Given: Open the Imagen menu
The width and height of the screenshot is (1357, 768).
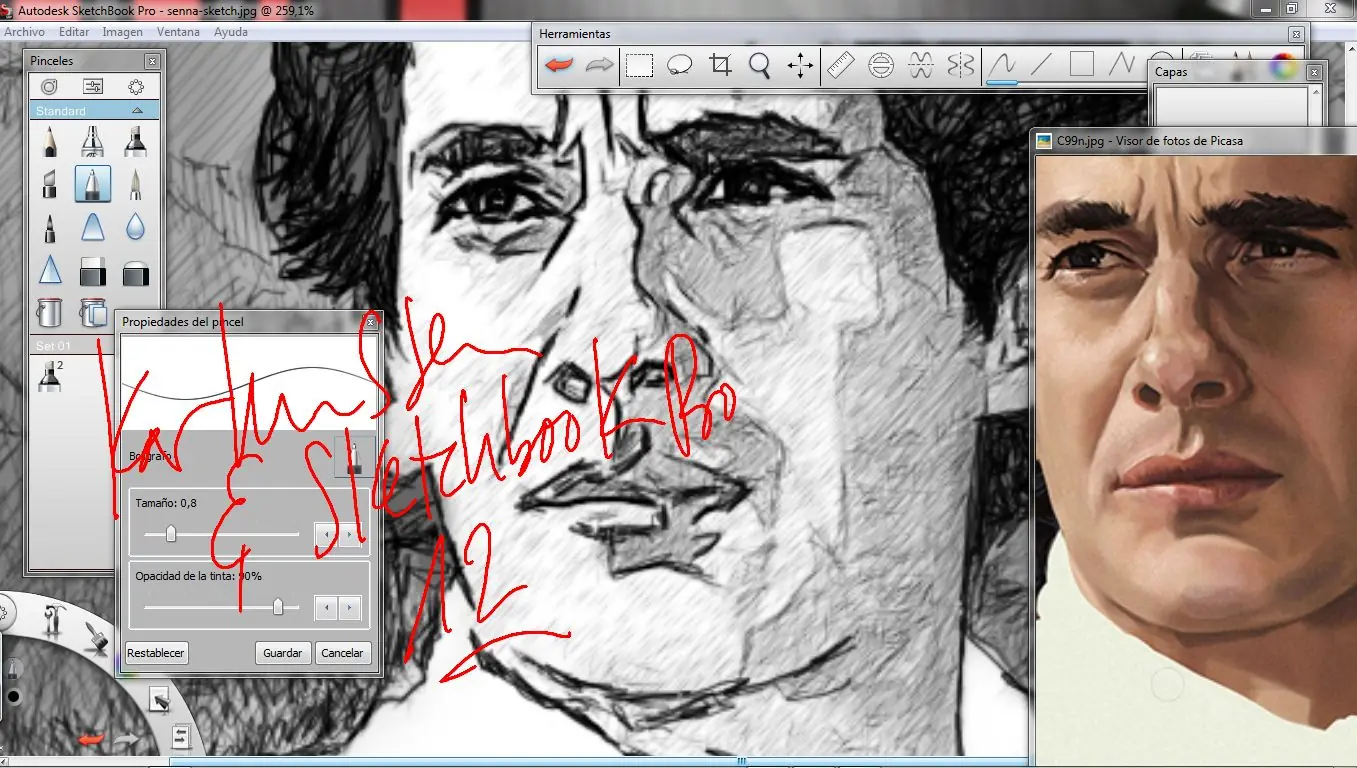Looking at the screenshot, I should click(123, 32).
